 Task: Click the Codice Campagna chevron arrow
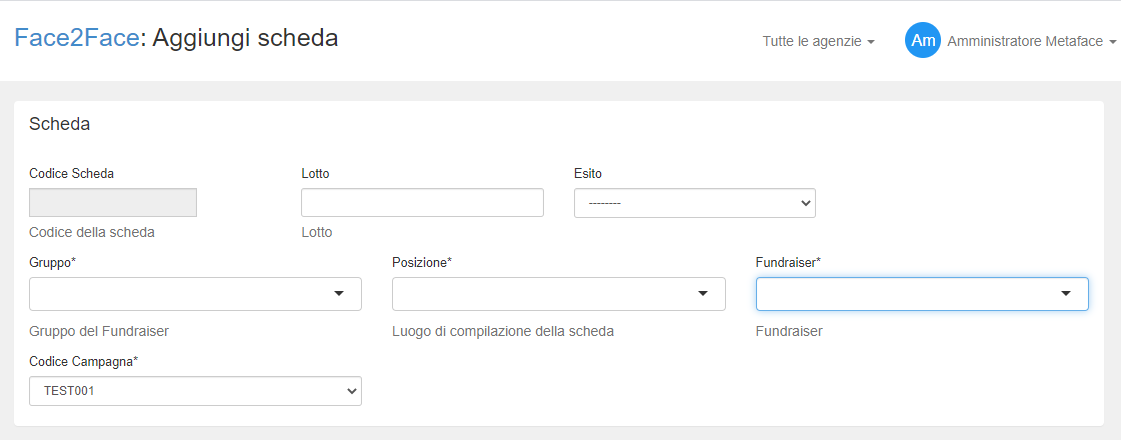351,392
